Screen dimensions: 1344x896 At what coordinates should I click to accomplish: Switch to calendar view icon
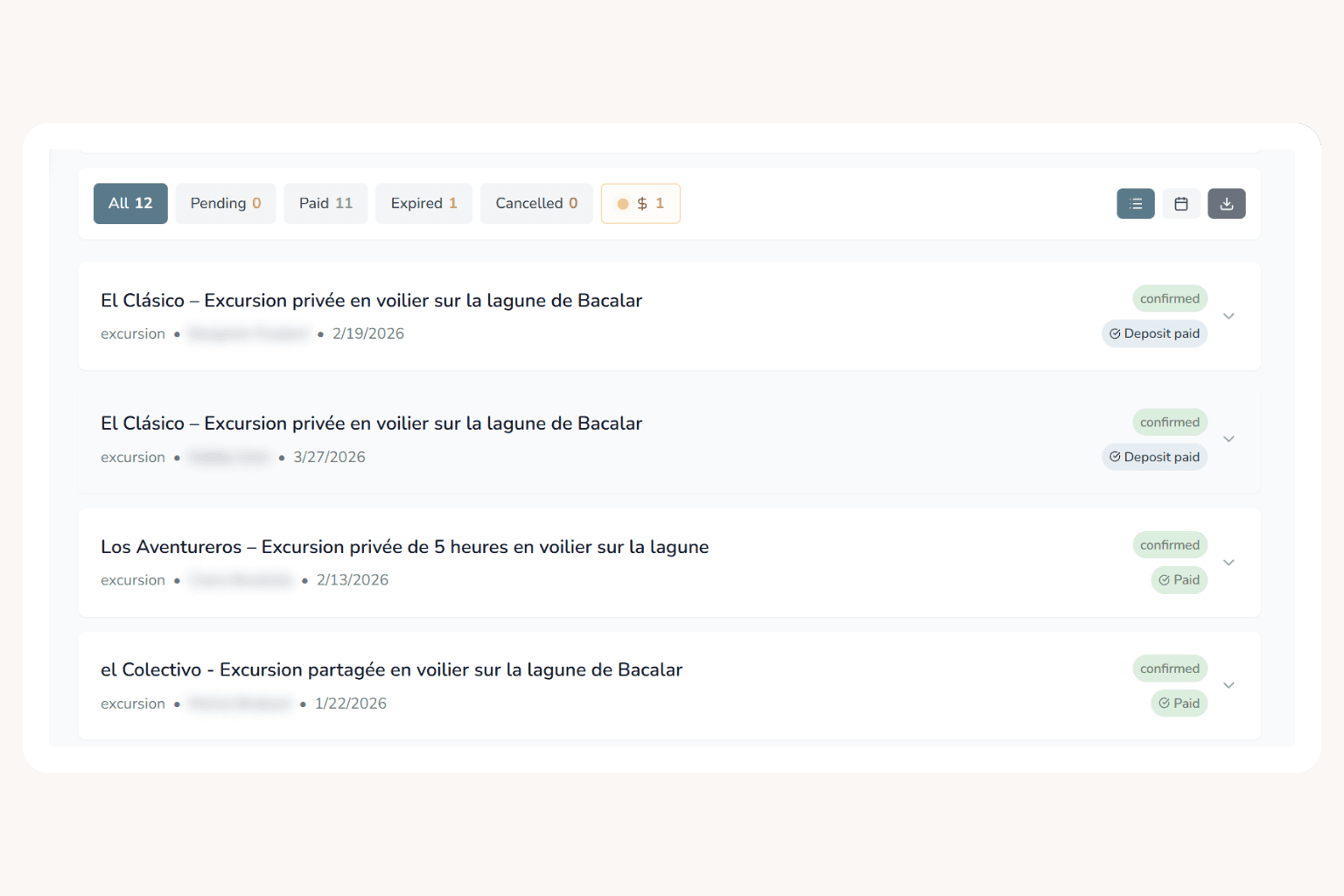[x=1180, y=204]
